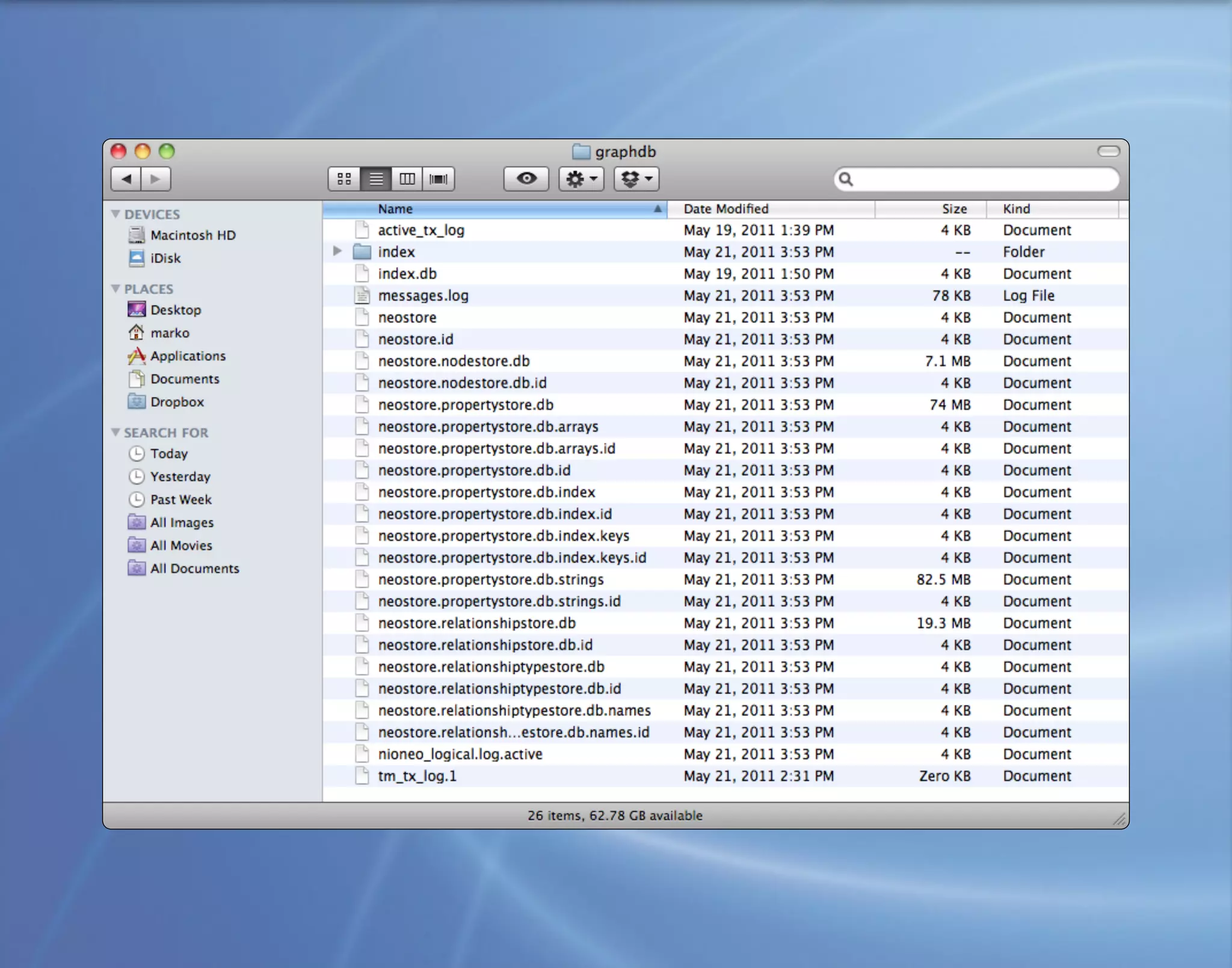Viewport: 1232px width, 968px height.
Task: Select the messages.log file
Action: (x=423, y=295)
